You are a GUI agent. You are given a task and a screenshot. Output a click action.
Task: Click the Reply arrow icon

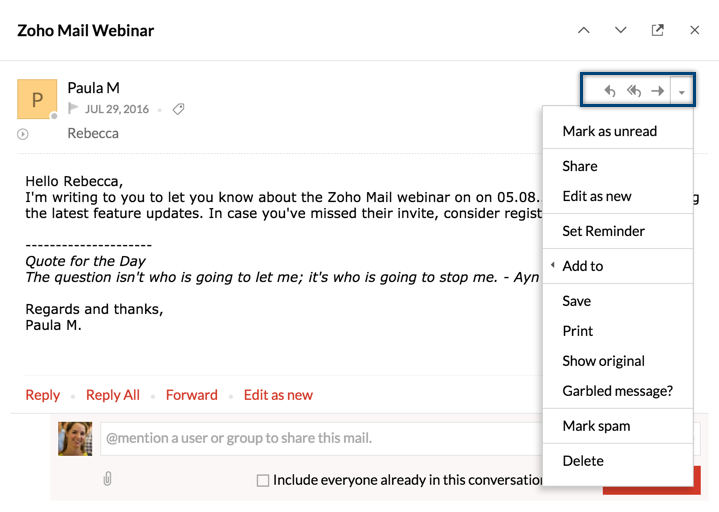coord(610,91)
